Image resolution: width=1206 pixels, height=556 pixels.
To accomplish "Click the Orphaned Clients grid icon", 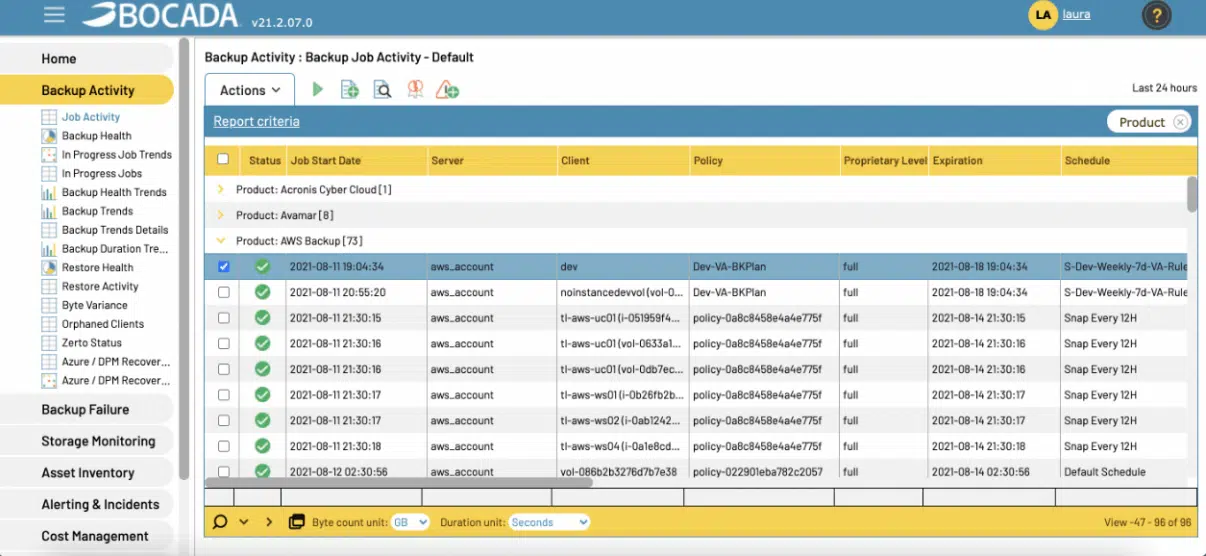I will [49, 324].
